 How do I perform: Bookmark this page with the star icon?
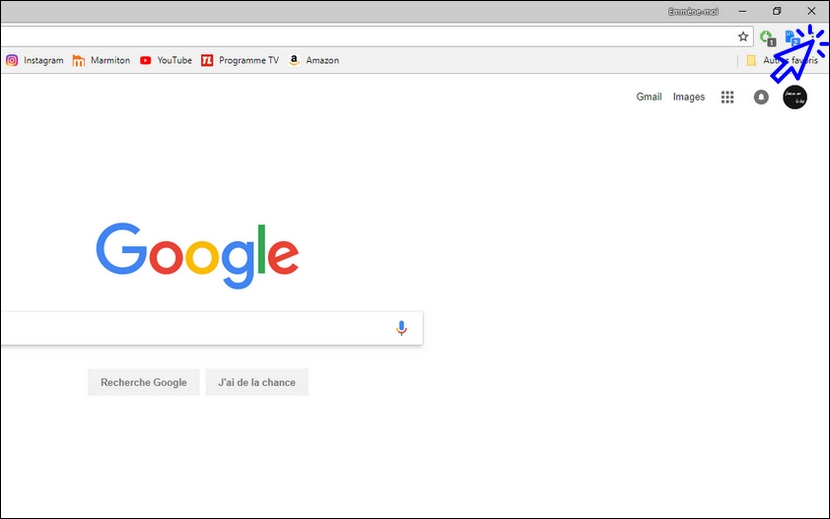click(743, 37)
